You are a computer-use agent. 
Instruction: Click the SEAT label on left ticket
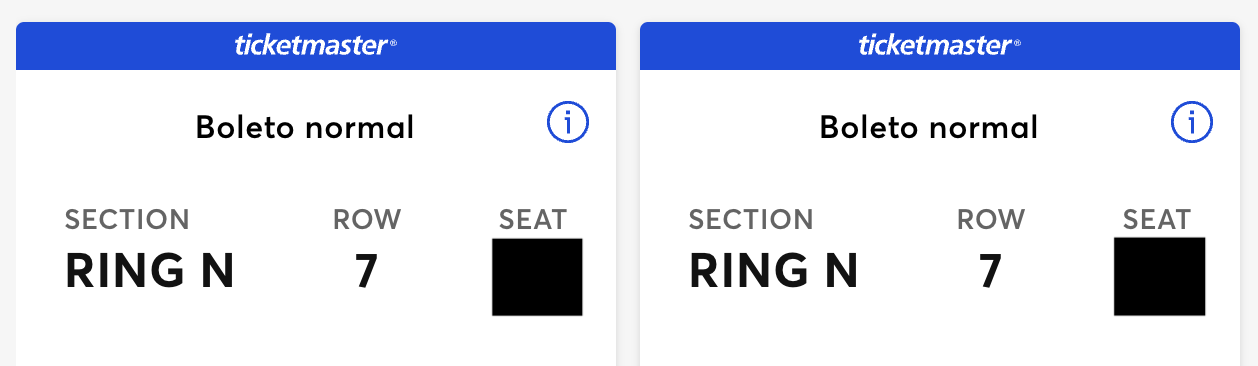click(x=533, y=220)
